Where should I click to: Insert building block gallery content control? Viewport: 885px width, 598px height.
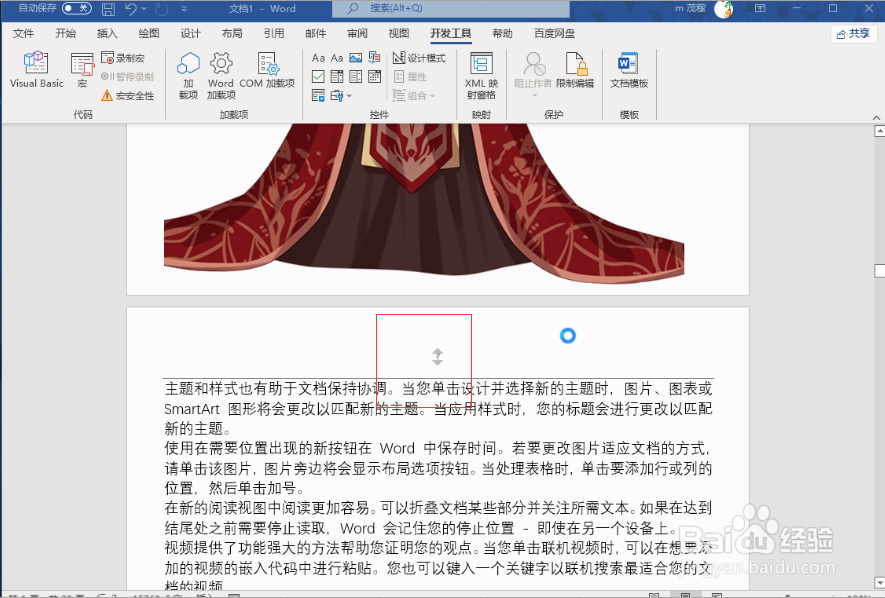click(374, 58)
